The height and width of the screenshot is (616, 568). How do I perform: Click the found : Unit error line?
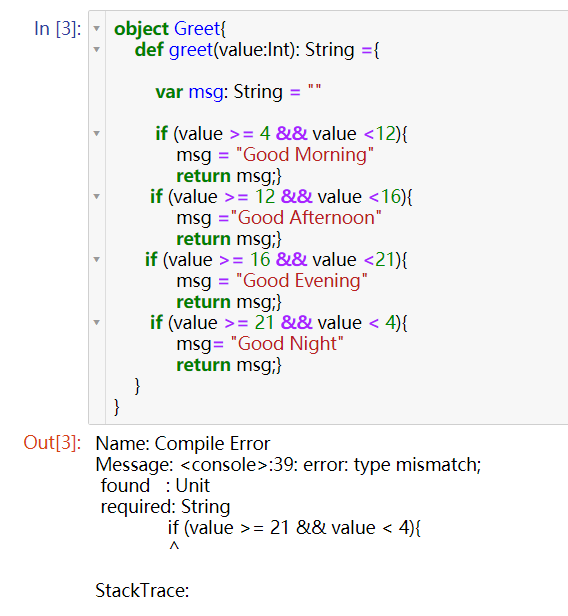[155, 486]
